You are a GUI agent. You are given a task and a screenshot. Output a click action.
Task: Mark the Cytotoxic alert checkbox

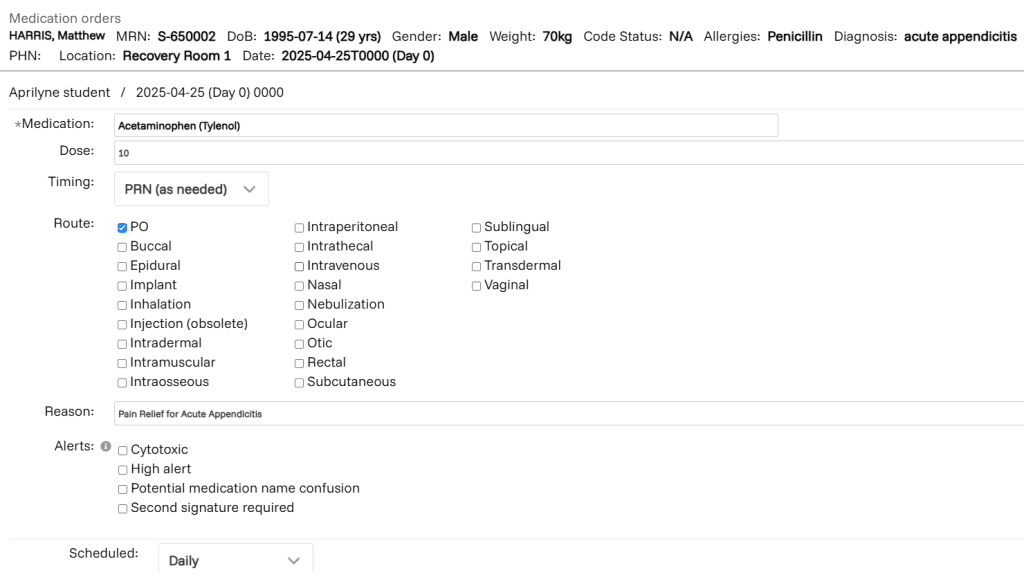(x=122, y=451)
